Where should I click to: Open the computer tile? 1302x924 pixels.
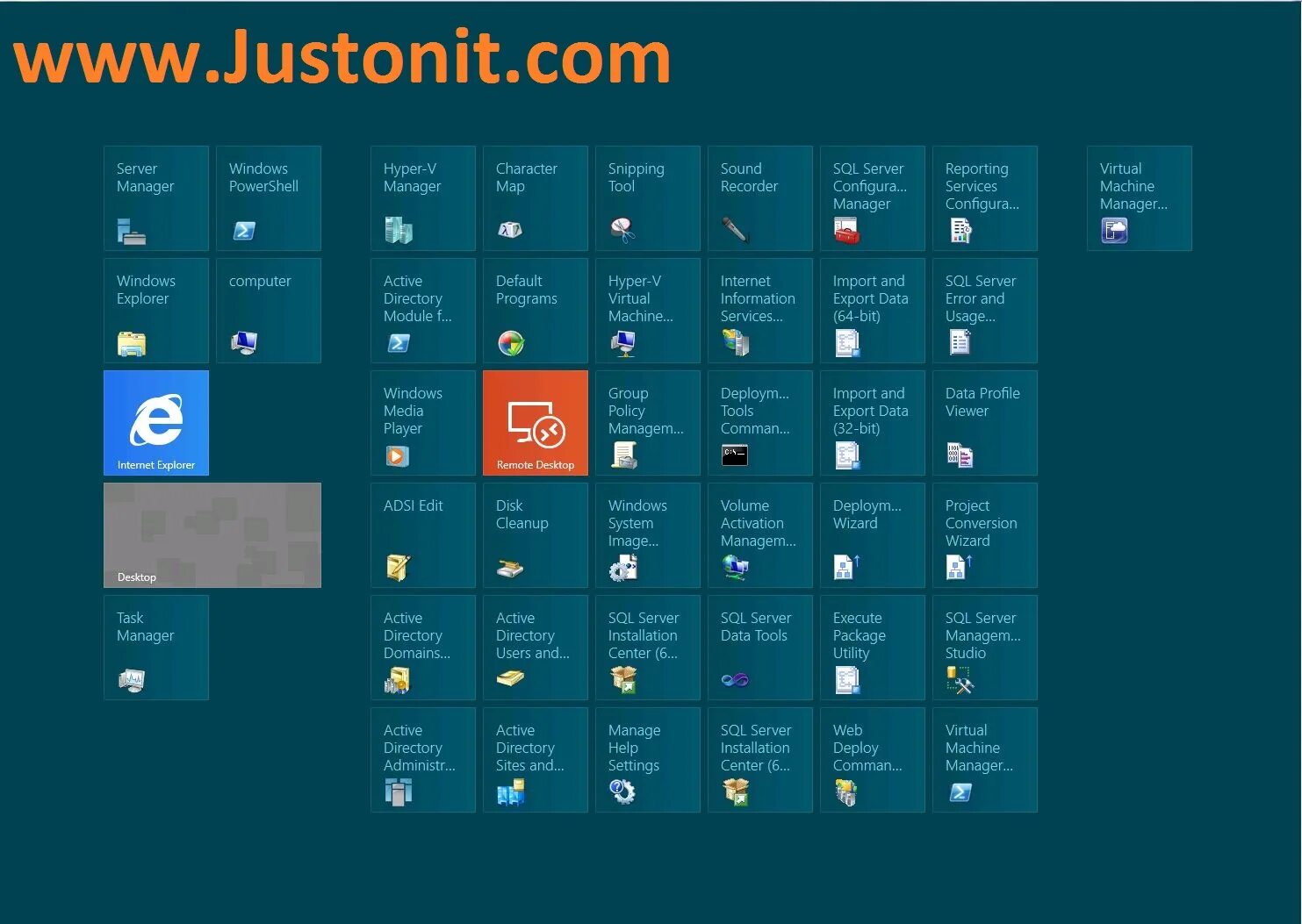269,311
